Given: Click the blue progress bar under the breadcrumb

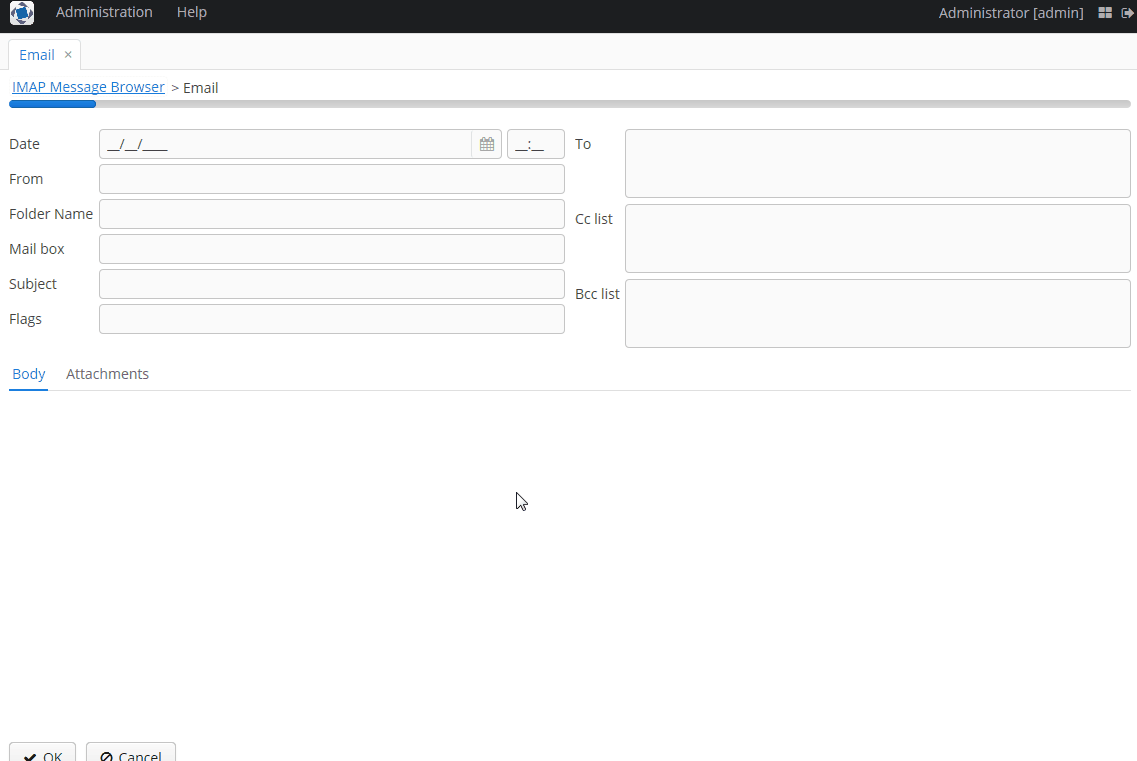Looking at the screenshot, I should click(x=52, y=103).
